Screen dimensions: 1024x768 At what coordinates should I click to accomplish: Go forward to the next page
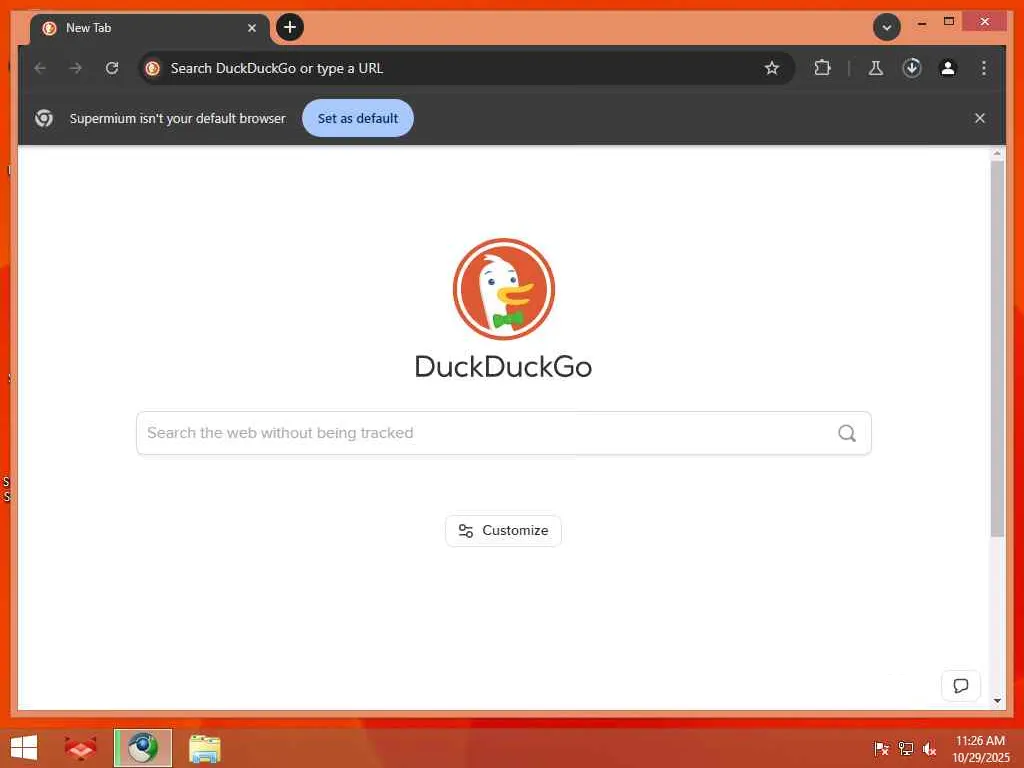(76, 68)
